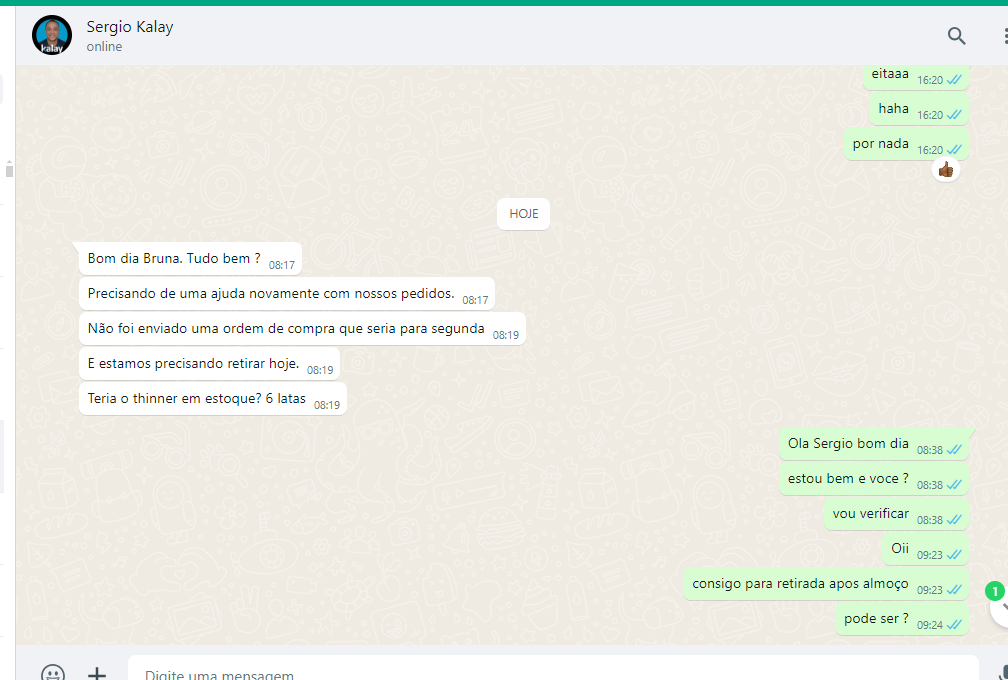Click the "vou verificar" sent message

point(870,514)
